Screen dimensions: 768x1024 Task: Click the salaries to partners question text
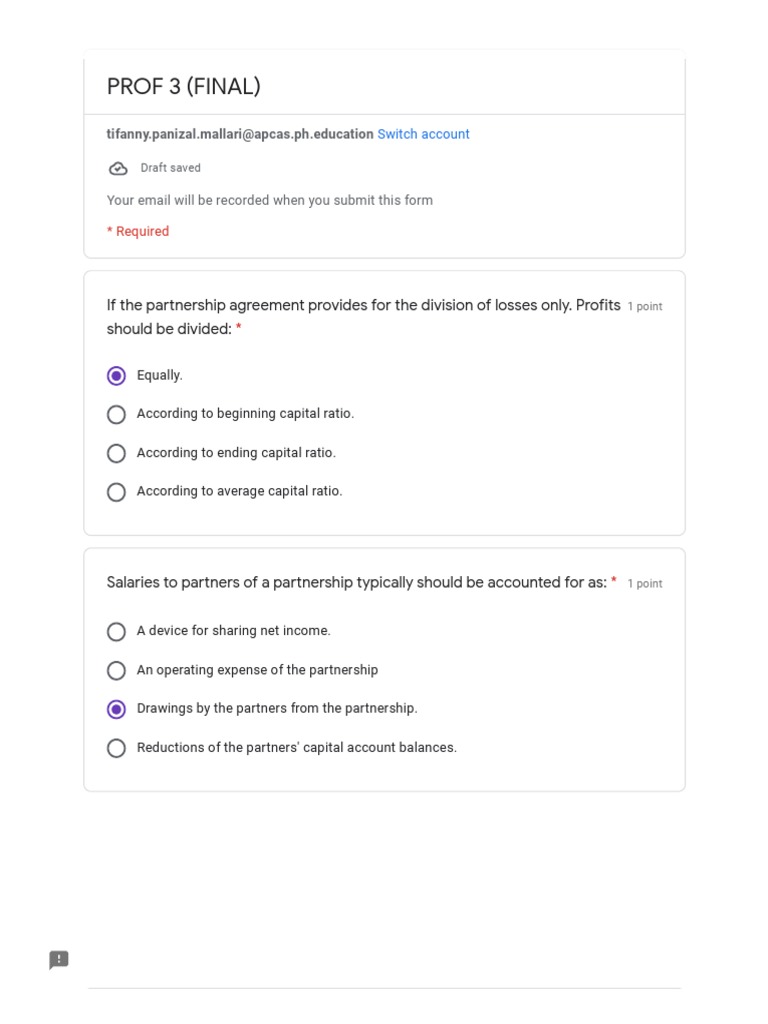click(356, 582)
